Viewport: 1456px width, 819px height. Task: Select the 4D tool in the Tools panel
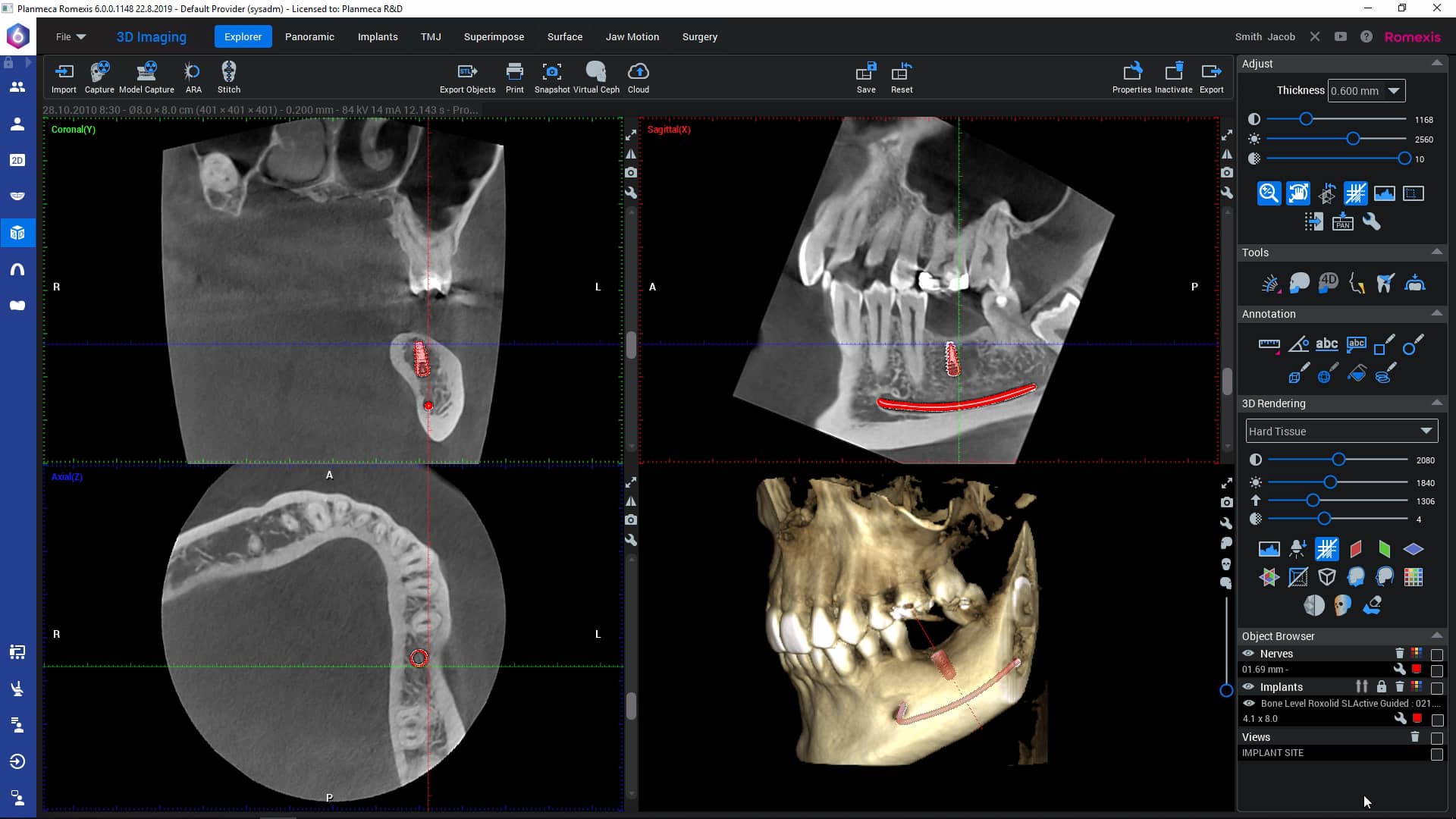(1326, 281)
